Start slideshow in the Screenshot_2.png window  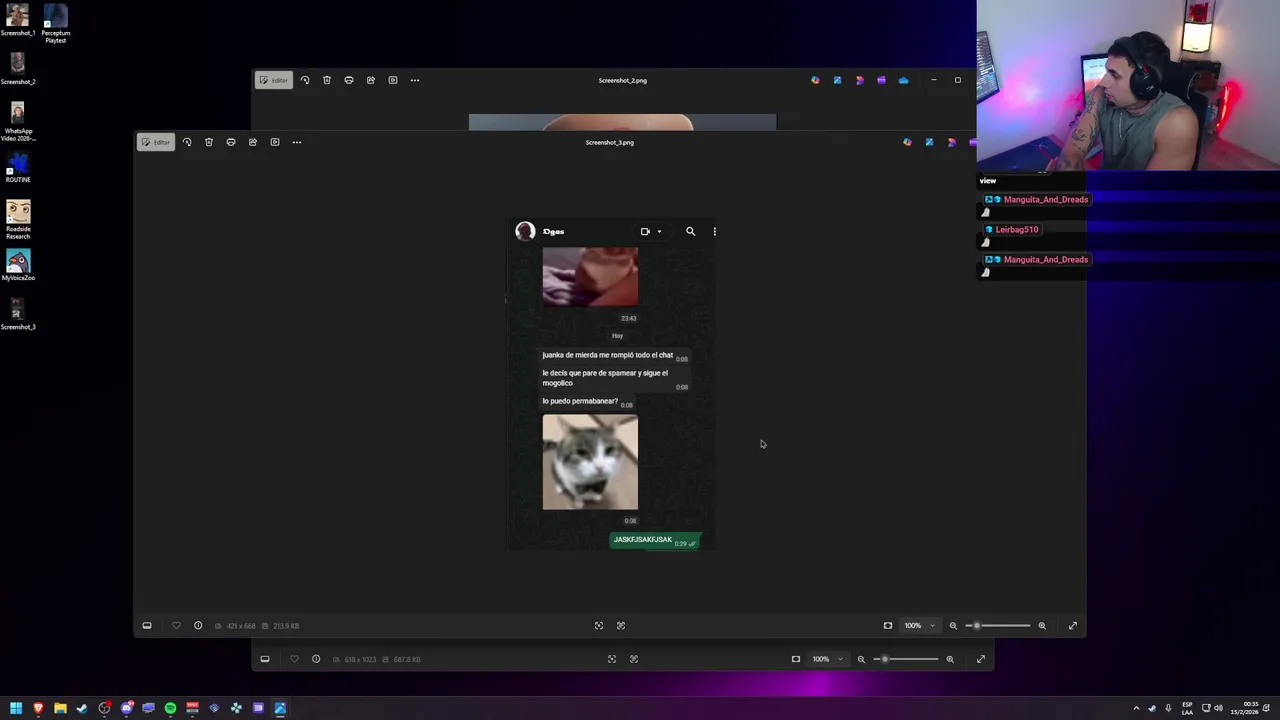pos(393,80)
